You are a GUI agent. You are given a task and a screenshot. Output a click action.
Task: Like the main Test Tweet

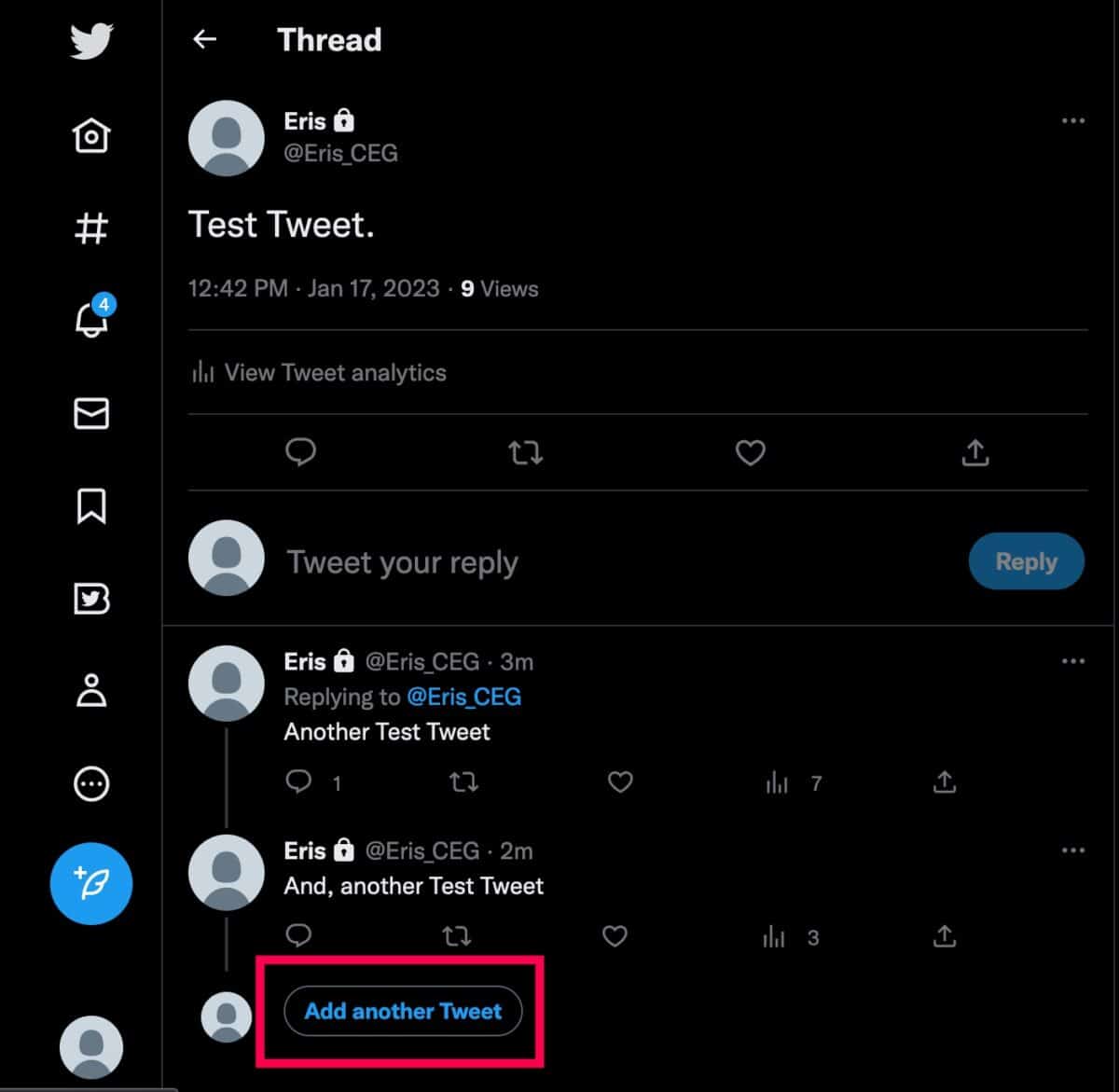click(x=751, y=453)
